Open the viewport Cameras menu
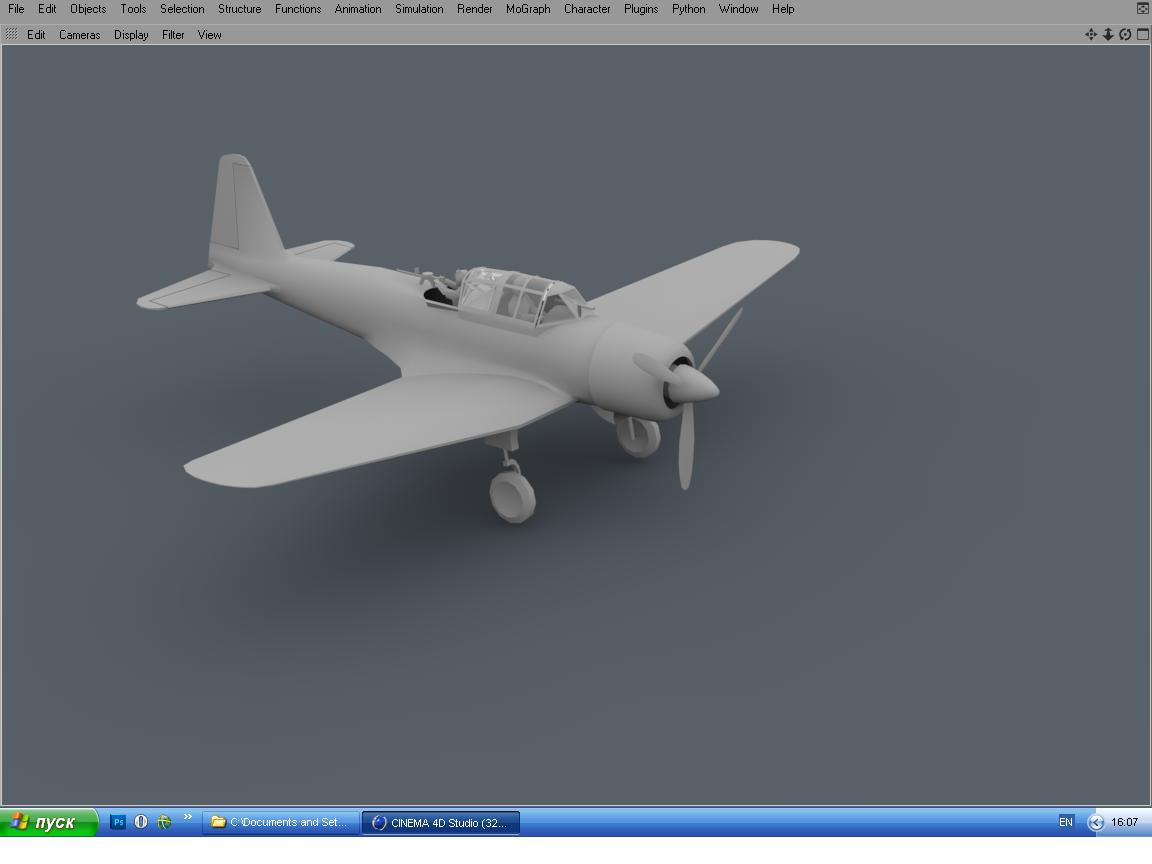 point(79,35)
